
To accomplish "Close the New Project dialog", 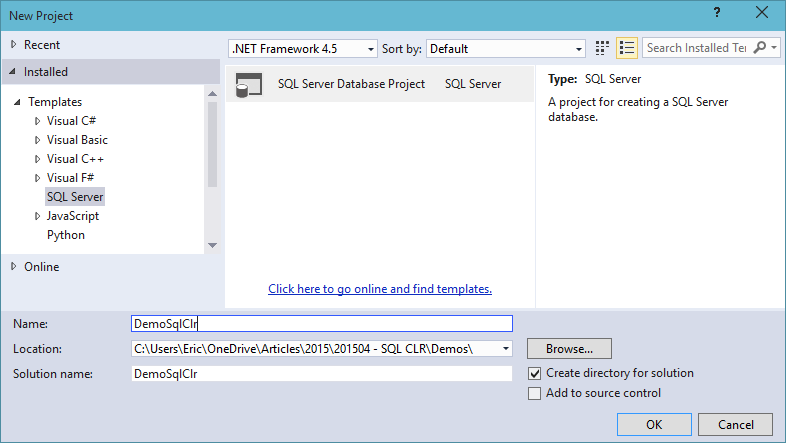I will tap(761, 13).
